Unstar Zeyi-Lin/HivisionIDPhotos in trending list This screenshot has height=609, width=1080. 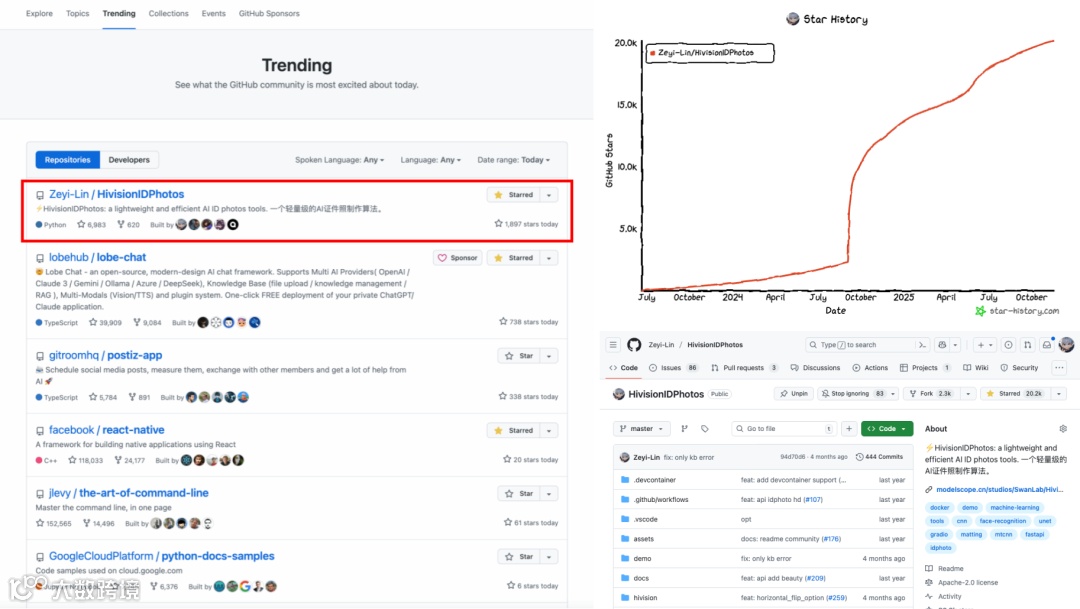[513, 195]
